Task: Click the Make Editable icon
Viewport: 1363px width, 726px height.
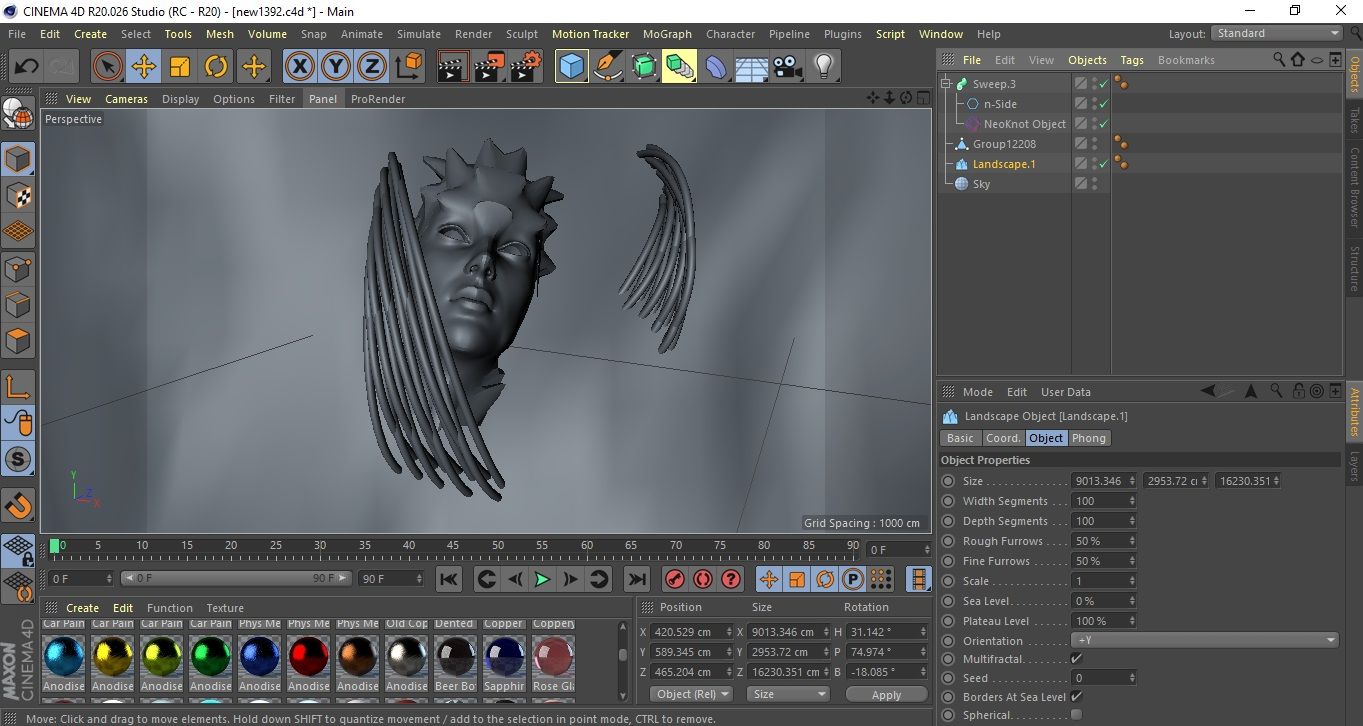Action: pyautogui.click(x=18, y=116)
